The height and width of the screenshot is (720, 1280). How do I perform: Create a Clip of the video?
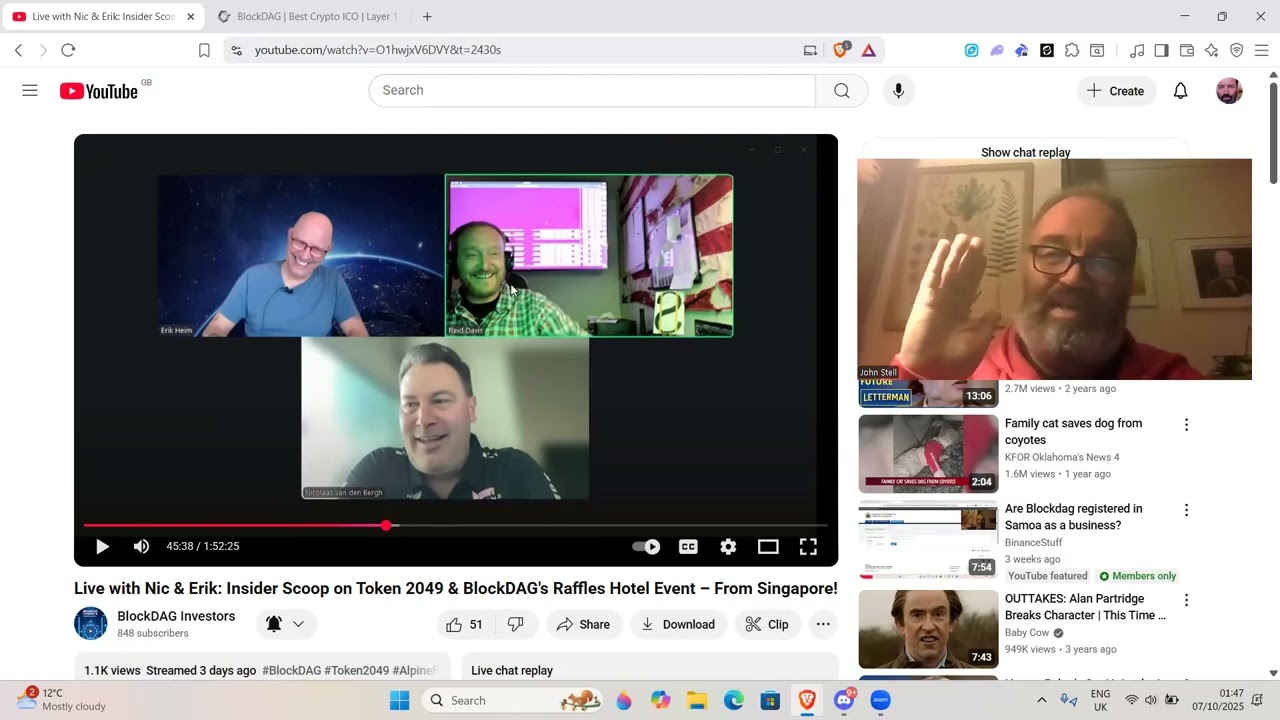click(x=767, y=624)
